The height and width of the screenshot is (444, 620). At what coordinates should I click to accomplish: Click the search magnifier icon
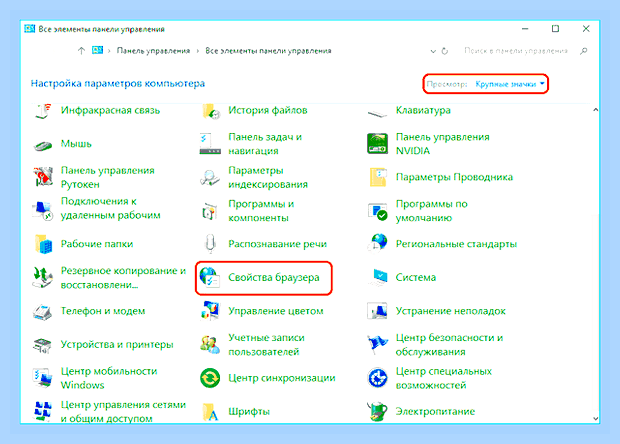click(584, 51)
